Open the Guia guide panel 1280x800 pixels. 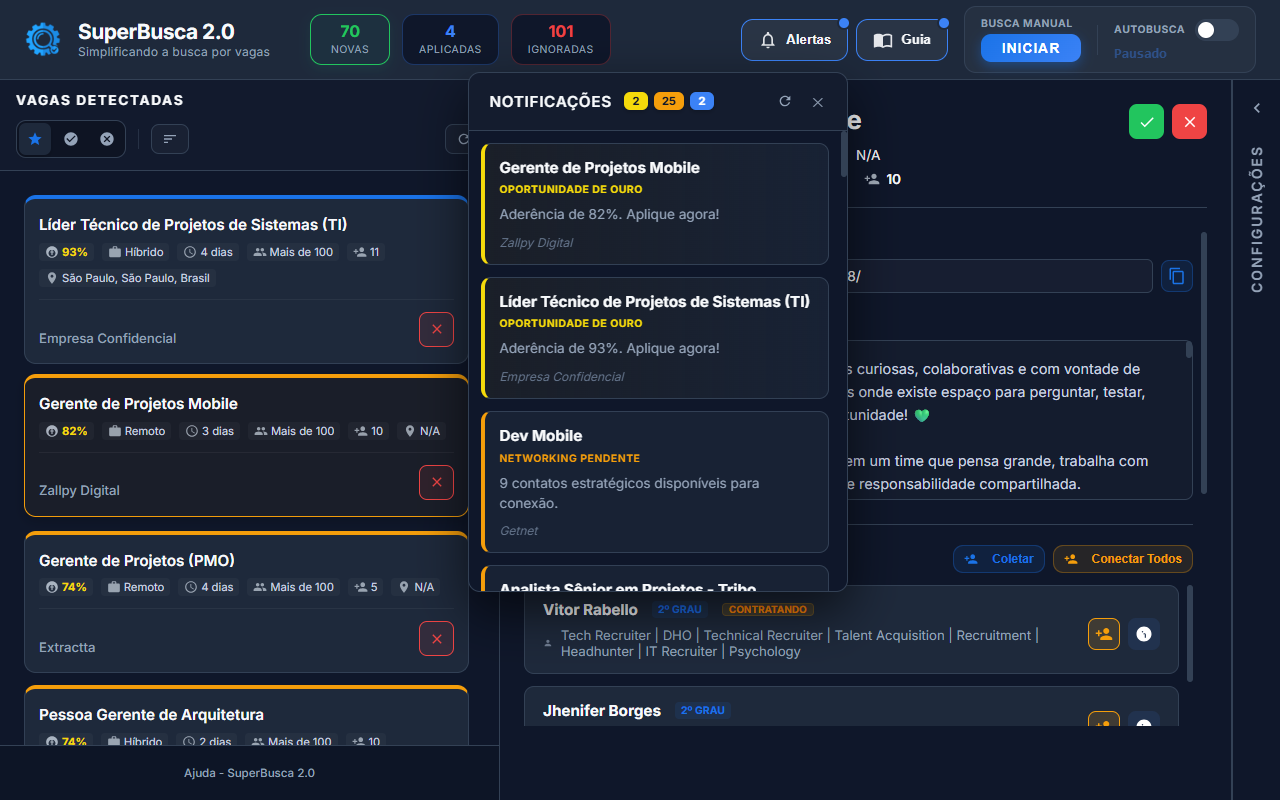pyautogui.click(x=901, y=40)
